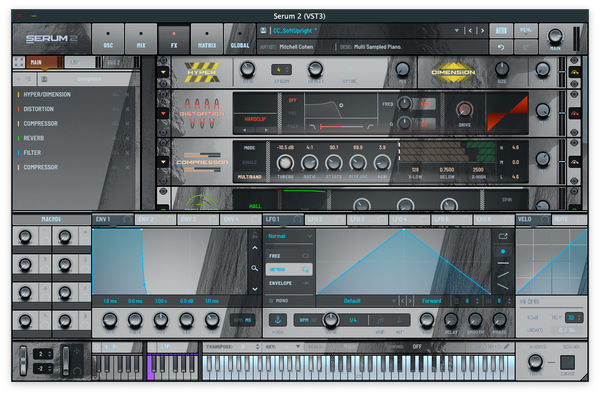
Task: Load the next preset with the right arrow
Action: coord(482,31)
